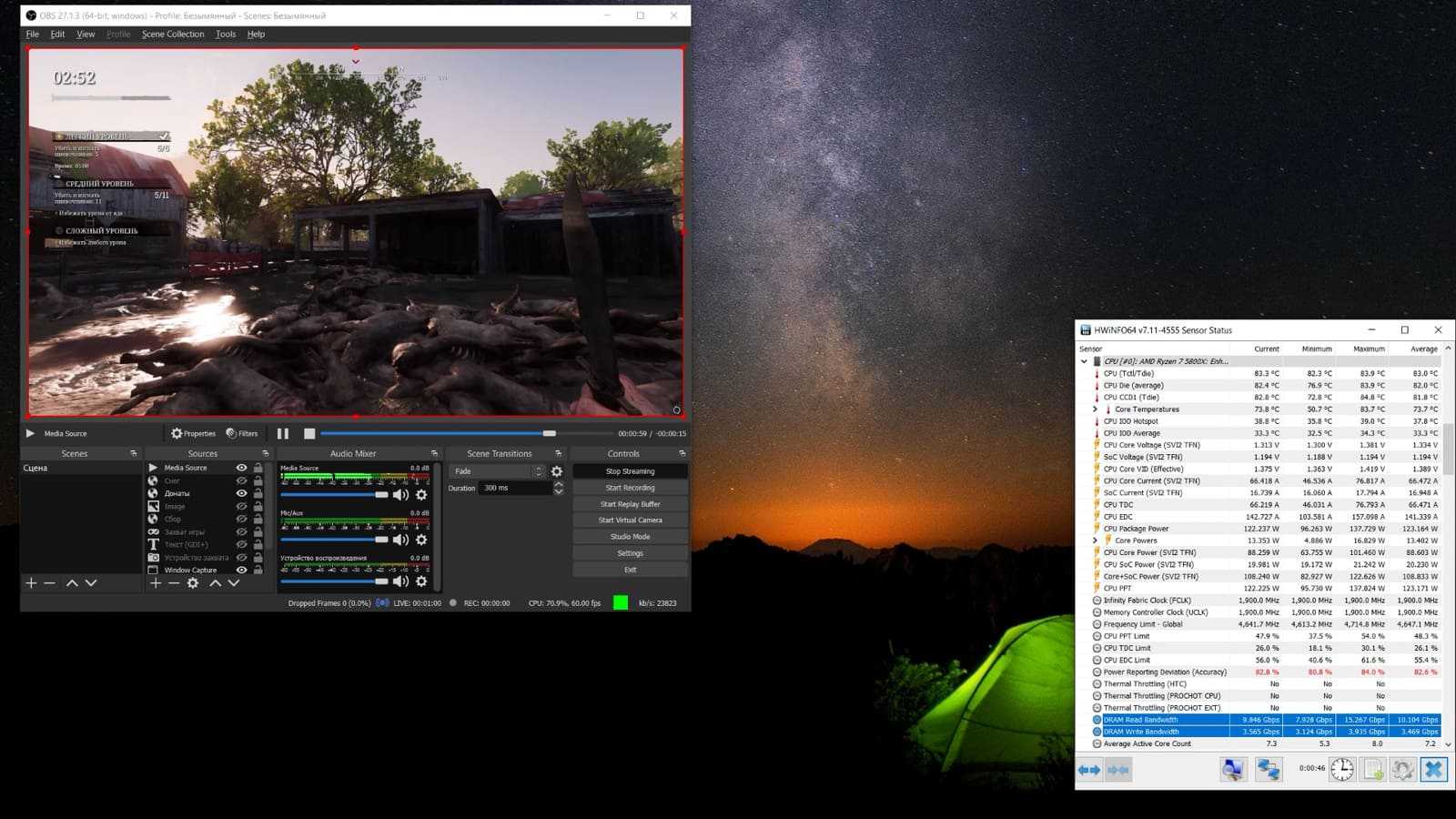
Task: Click the Stop Streaming button
Action: pyautogui.click(x=630, y=471)
